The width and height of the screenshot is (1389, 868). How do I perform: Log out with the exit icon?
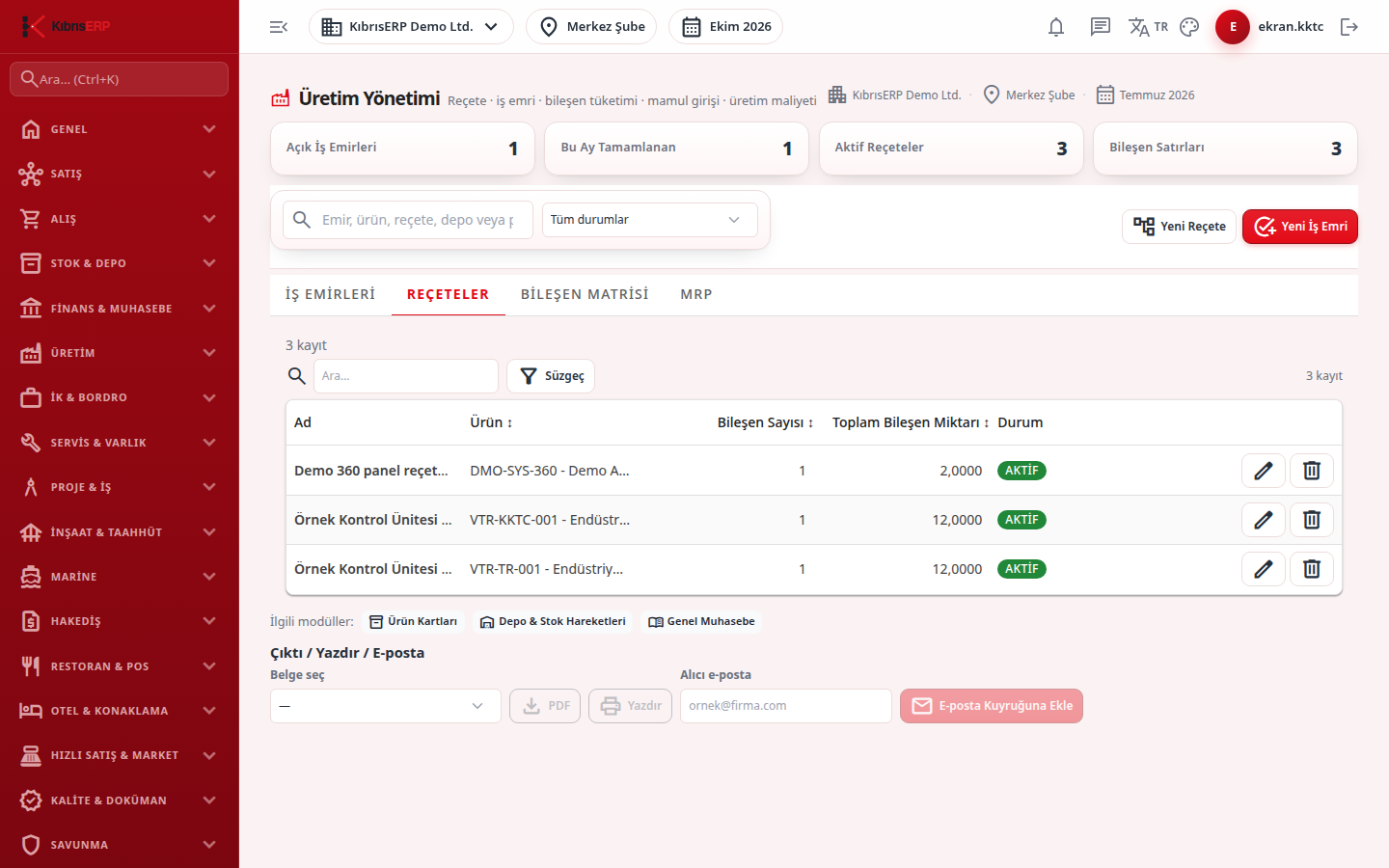click(1349, 27)
